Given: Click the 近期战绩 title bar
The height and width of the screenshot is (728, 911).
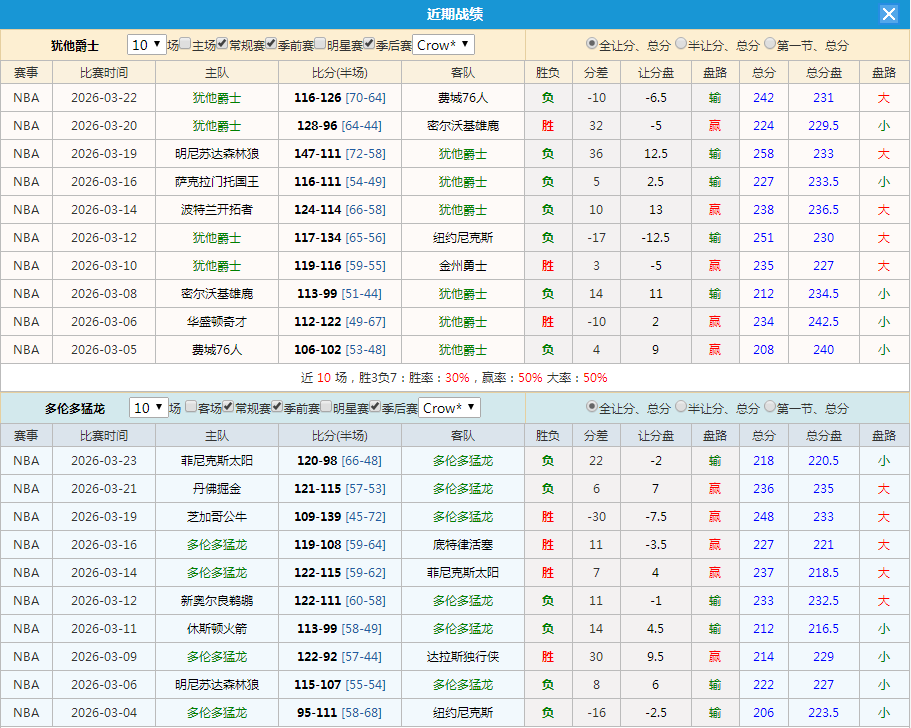Looking at the screenshot, I should tap(455, 14).
